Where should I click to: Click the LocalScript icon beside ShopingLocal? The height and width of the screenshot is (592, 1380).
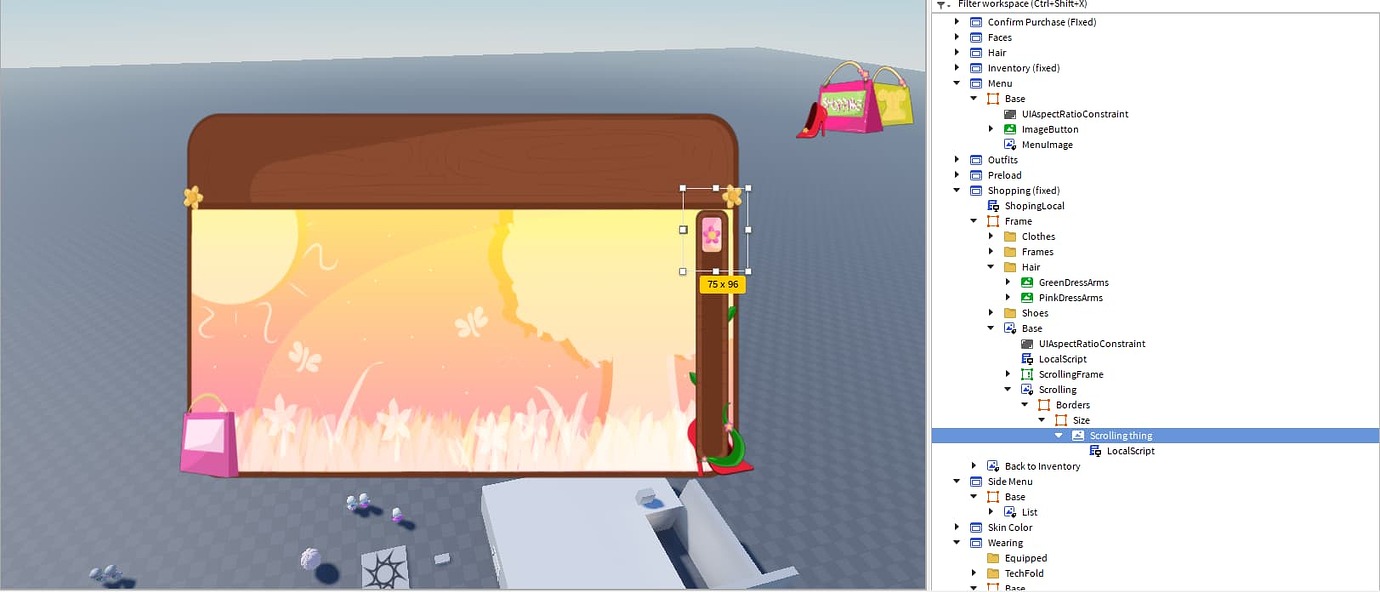[x=992, y=205]
